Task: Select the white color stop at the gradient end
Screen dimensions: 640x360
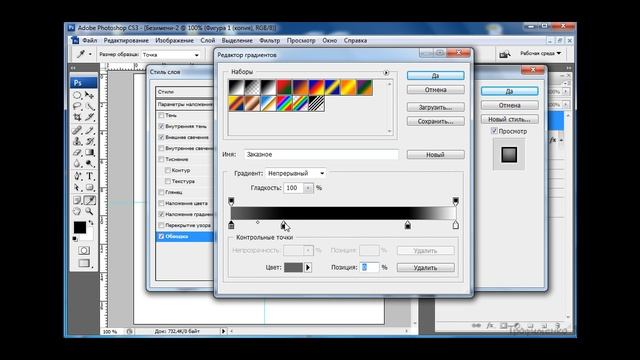Action: pos(456,225)
